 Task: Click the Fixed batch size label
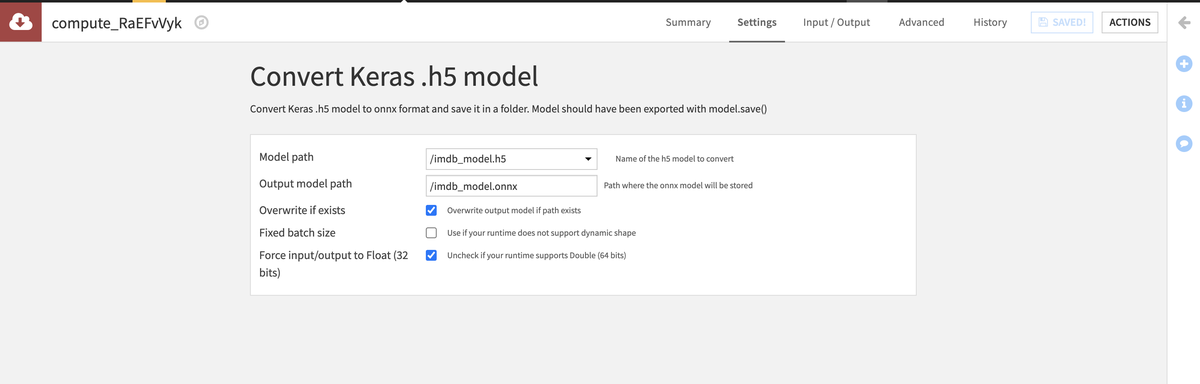297,233
